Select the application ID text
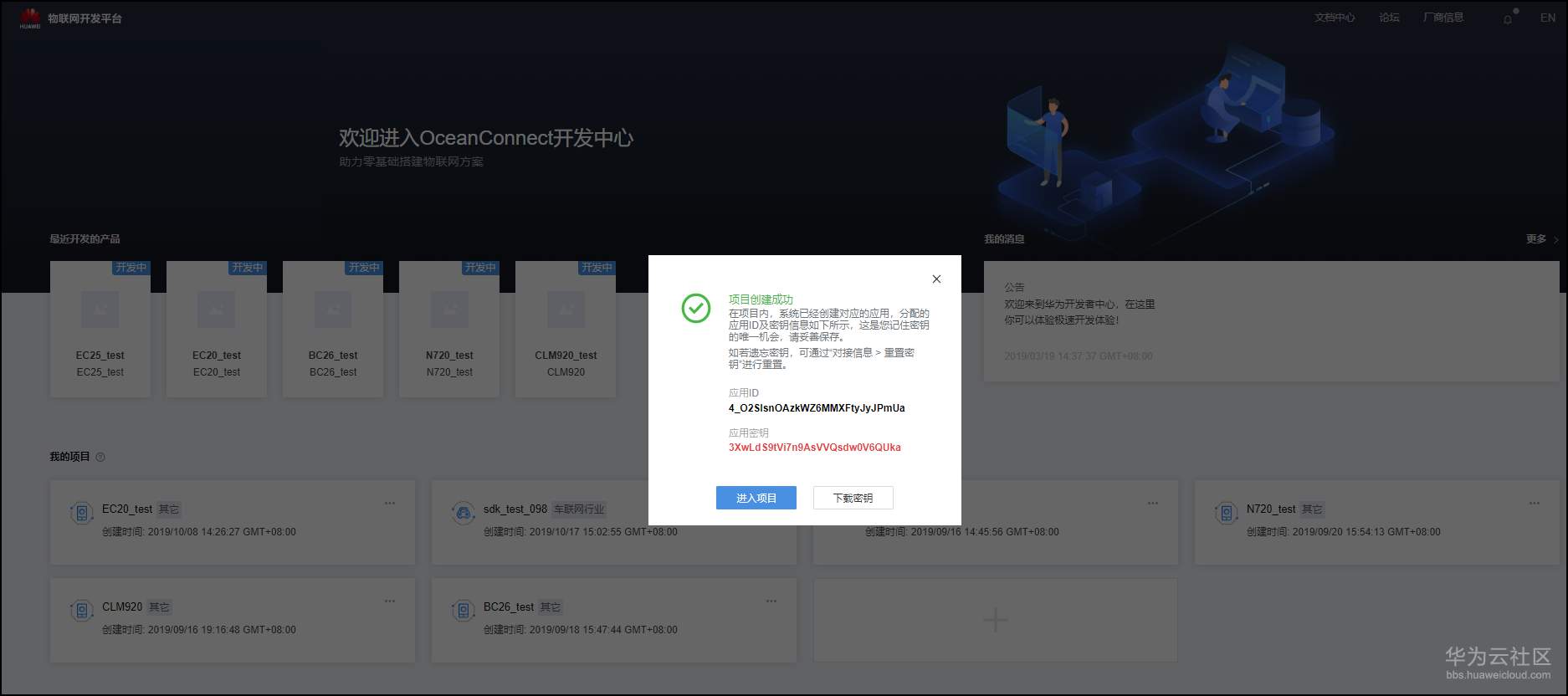This screenshot has height=696, width=1568. (817, 408)
